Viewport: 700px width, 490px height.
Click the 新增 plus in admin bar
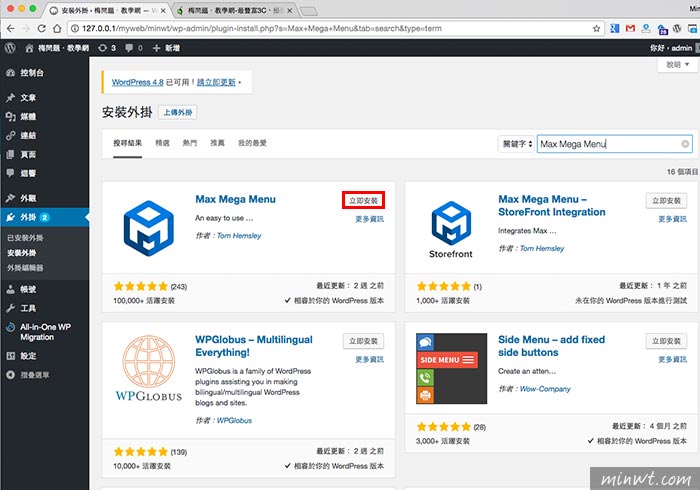point(166,48)
